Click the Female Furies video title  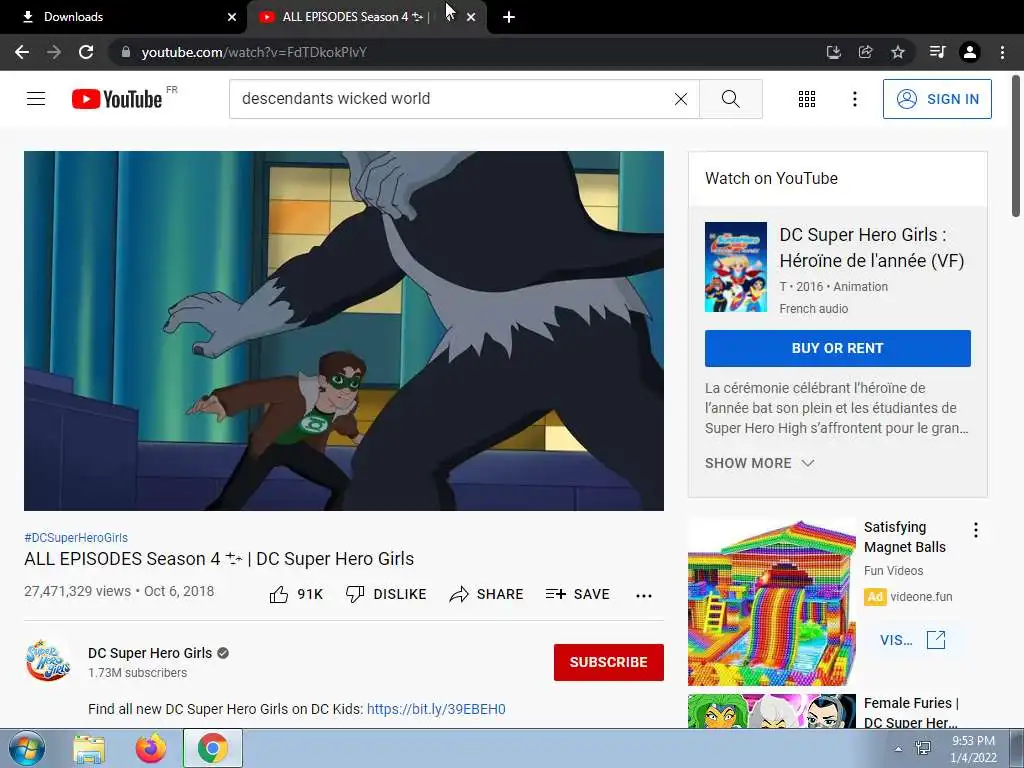click(x=911, y=712)
